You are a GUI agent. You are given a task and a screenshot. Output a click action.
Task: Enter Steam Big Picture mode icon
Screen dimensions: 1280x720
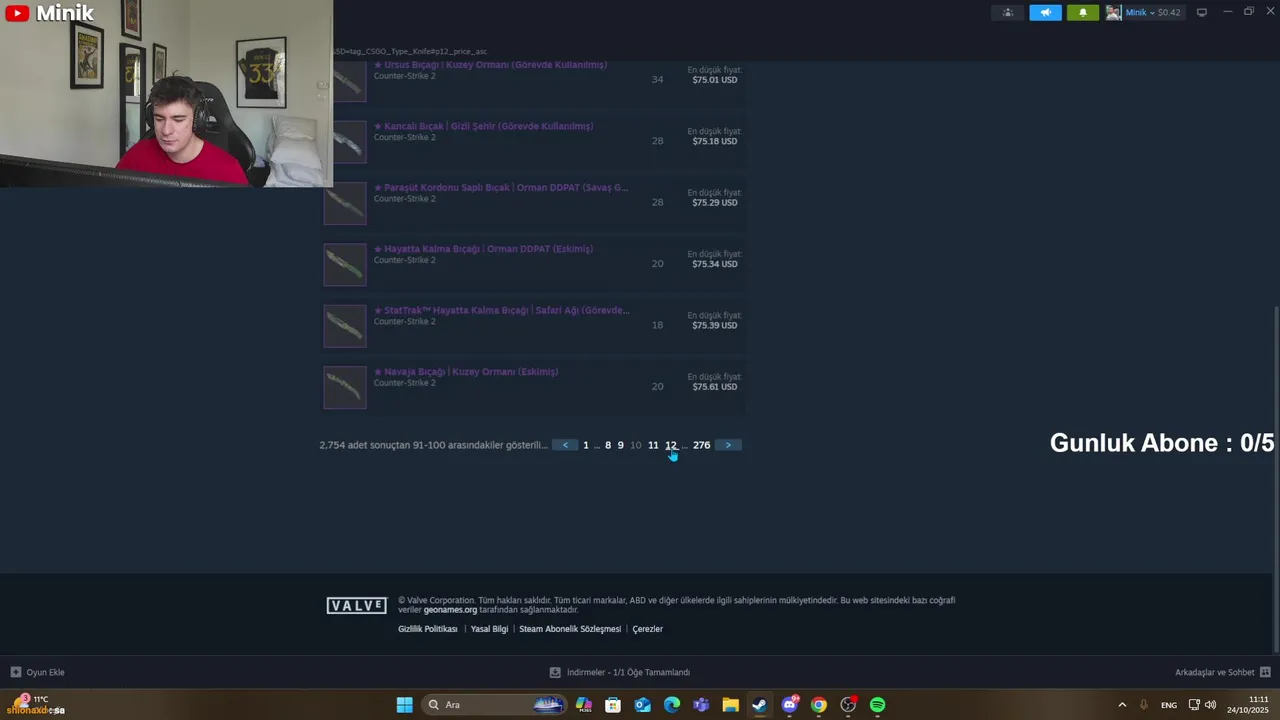pyautogui.click(x=1202, y=12)
